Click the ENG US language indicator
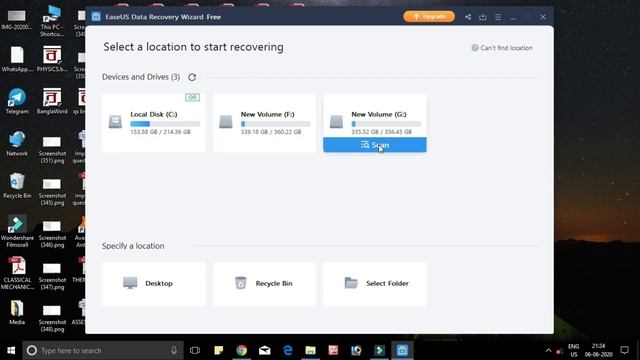This screenshot has height=360, width=640. click(573, 350)
